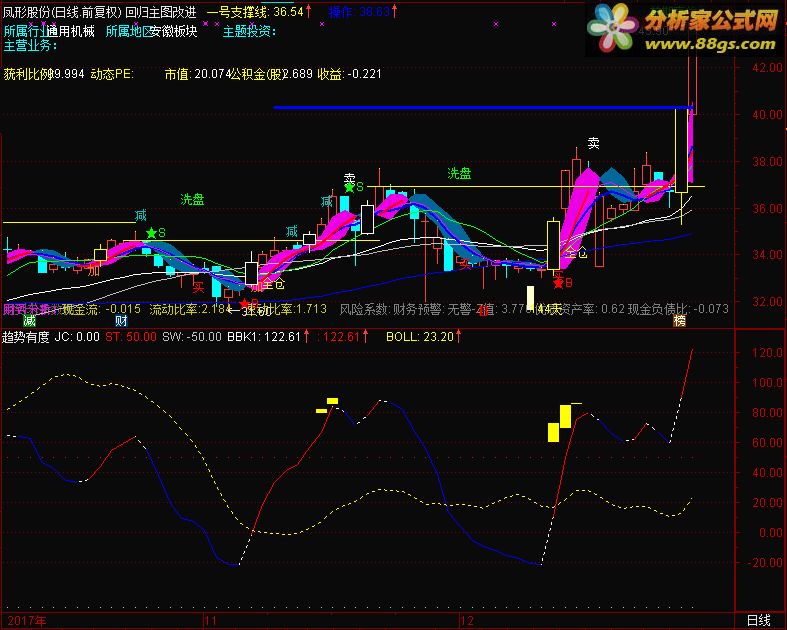Select month 11 marker on time axis
The height and width of the screenshot is (630, 787).
point(210,621)
